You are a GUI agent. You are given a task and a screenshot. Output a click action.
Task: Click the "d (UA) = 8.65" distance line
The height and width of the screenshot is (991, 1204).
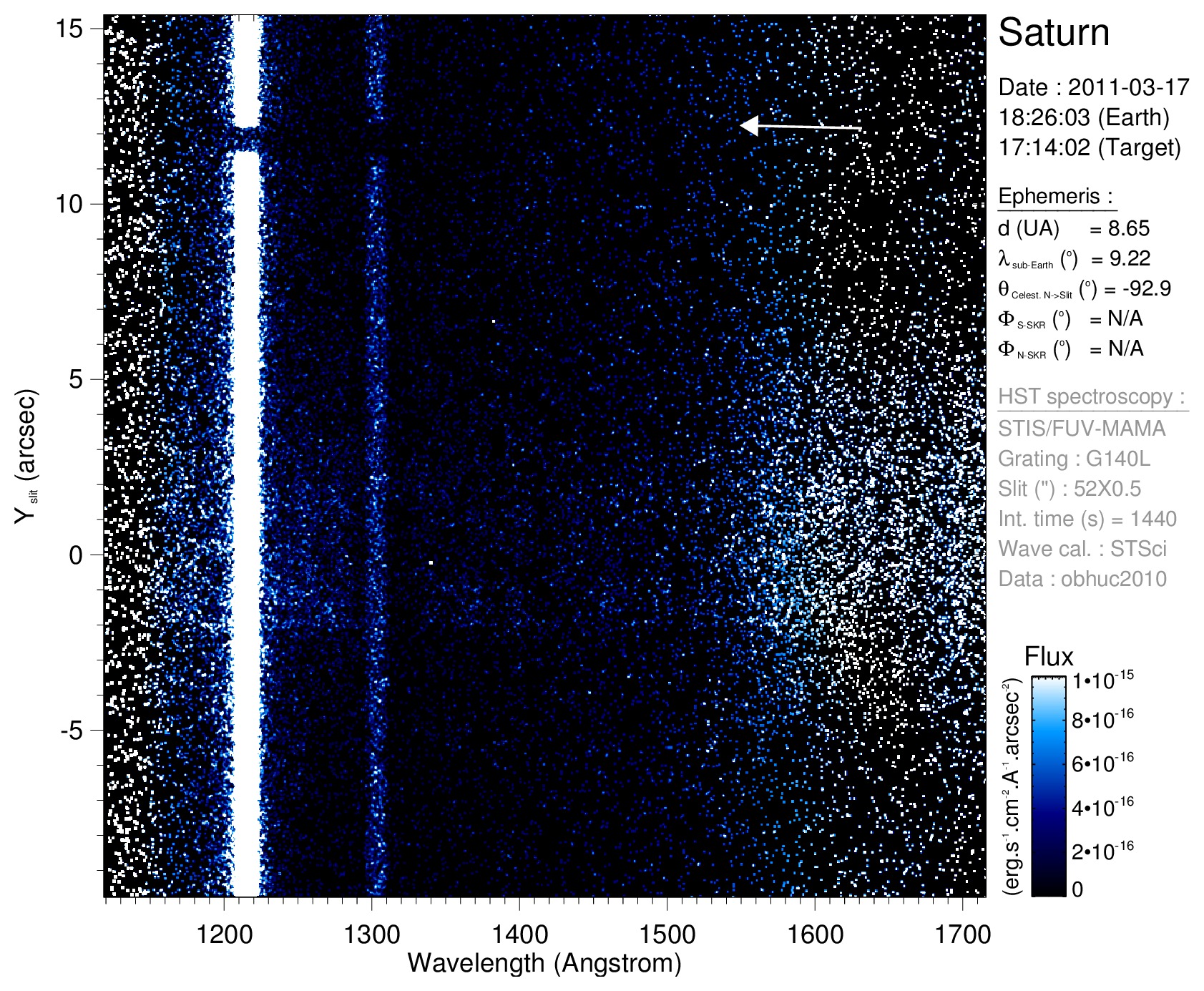tap(1073, 229)
